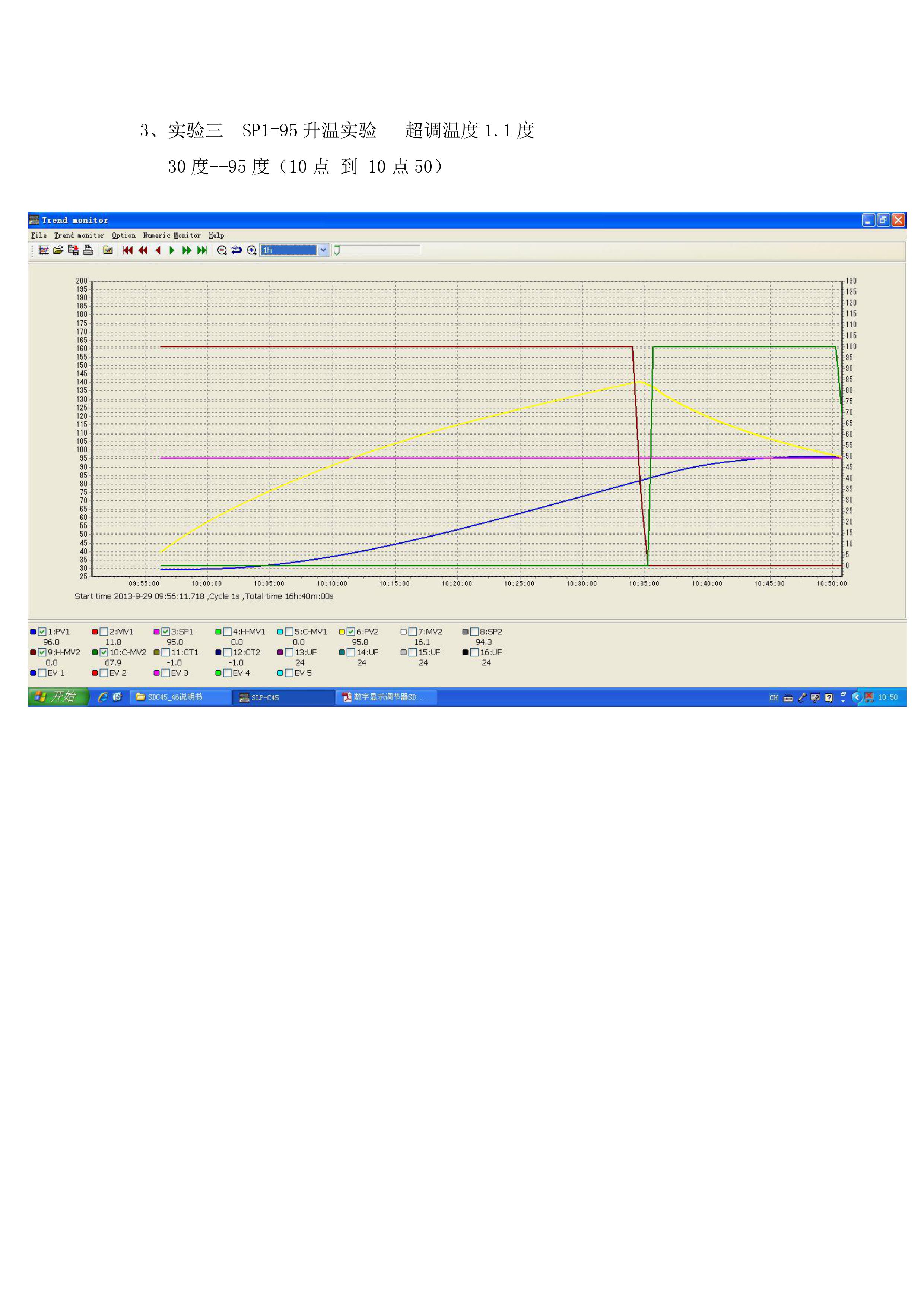
Task: Open the 1h time span dropdown
Action: [x=323, y=250]
